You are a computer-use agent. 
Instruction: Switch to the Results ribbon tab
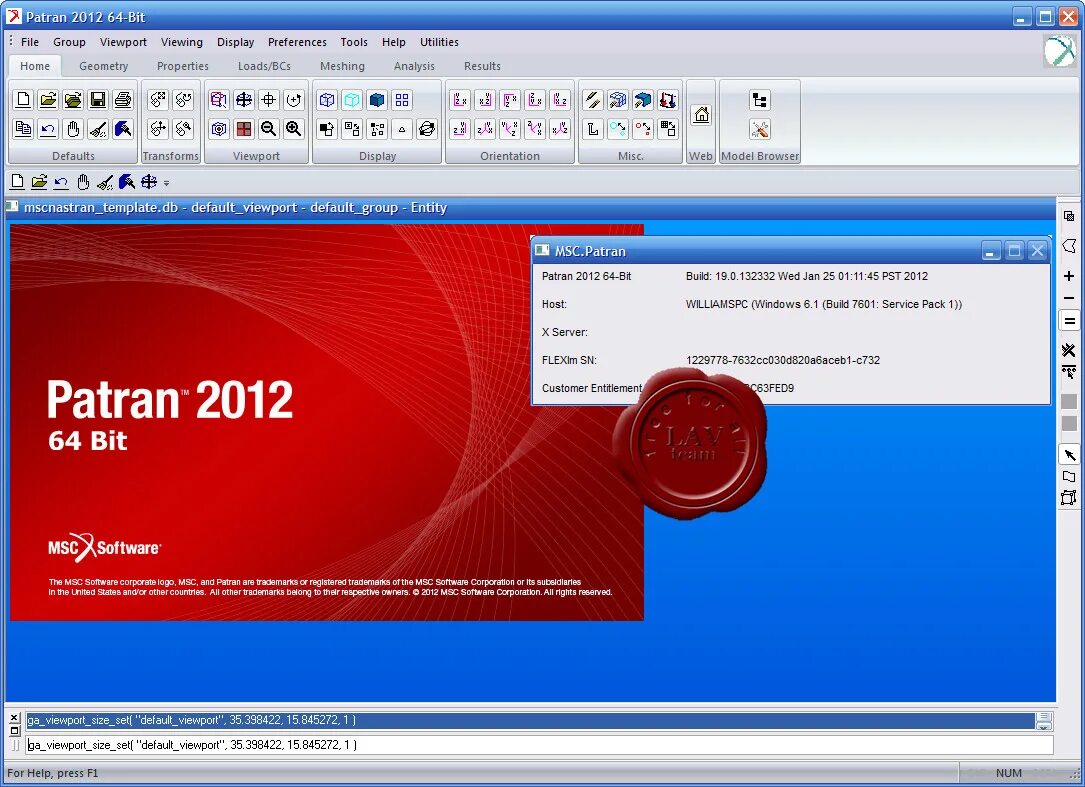[482, 66]
